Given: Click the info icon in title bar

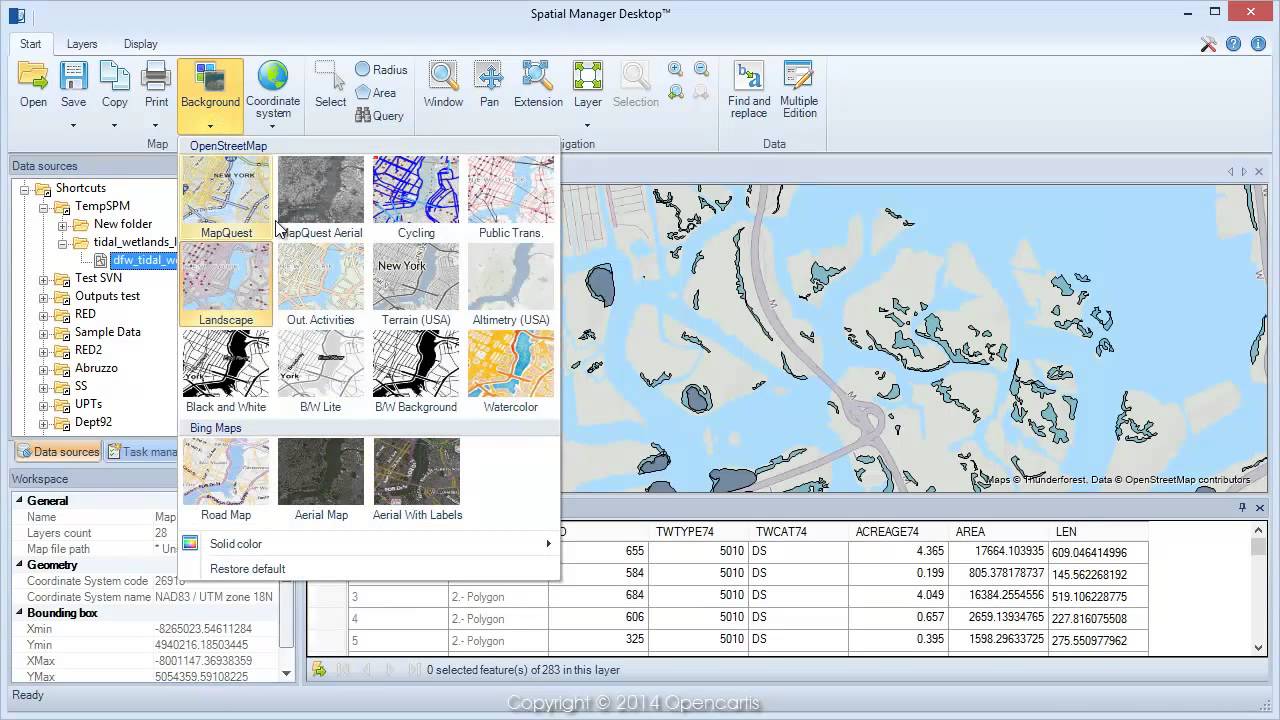Looking at the screenshot, I should pos(1258,44).
